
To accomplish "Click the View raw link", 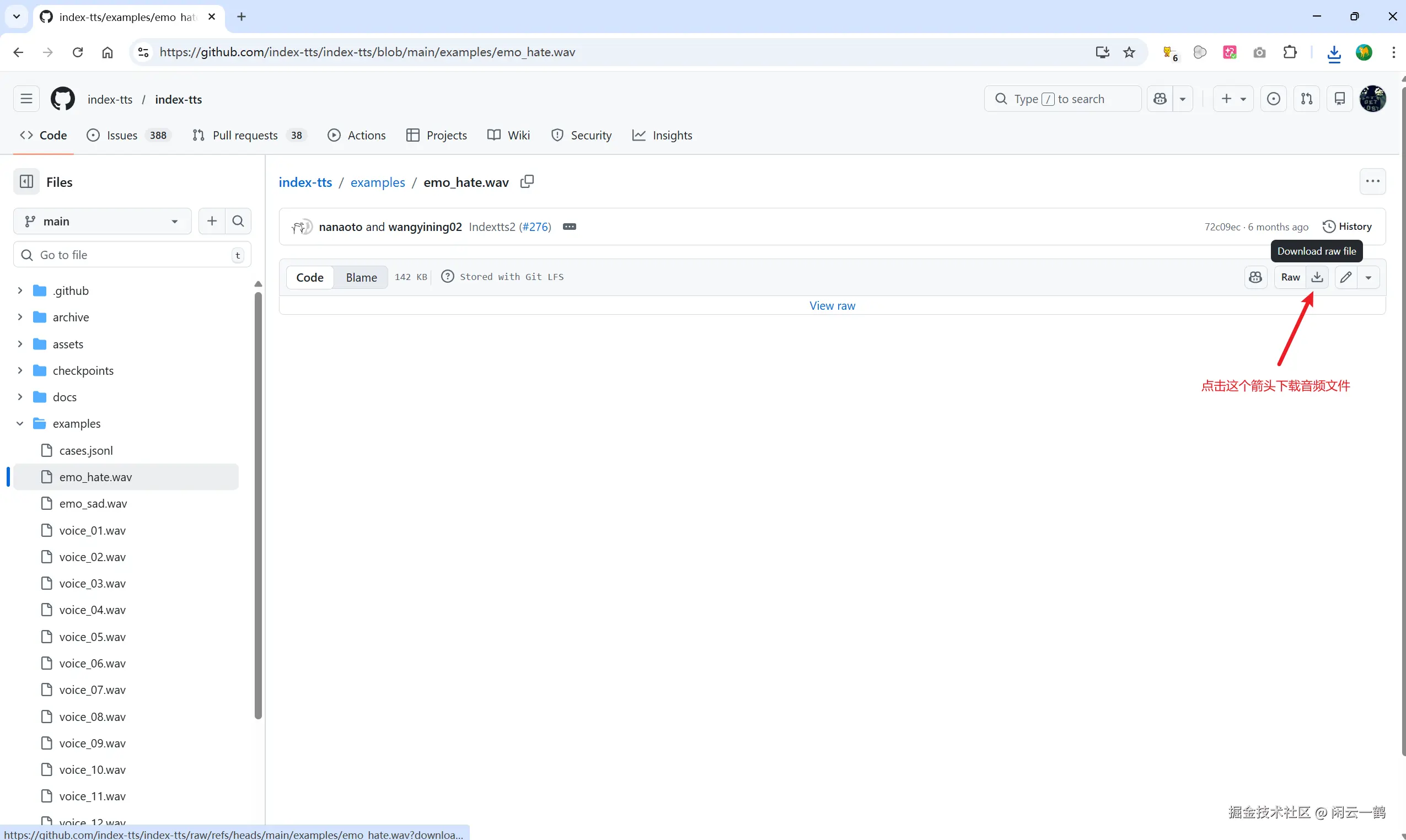I will (x=832, y=306).
